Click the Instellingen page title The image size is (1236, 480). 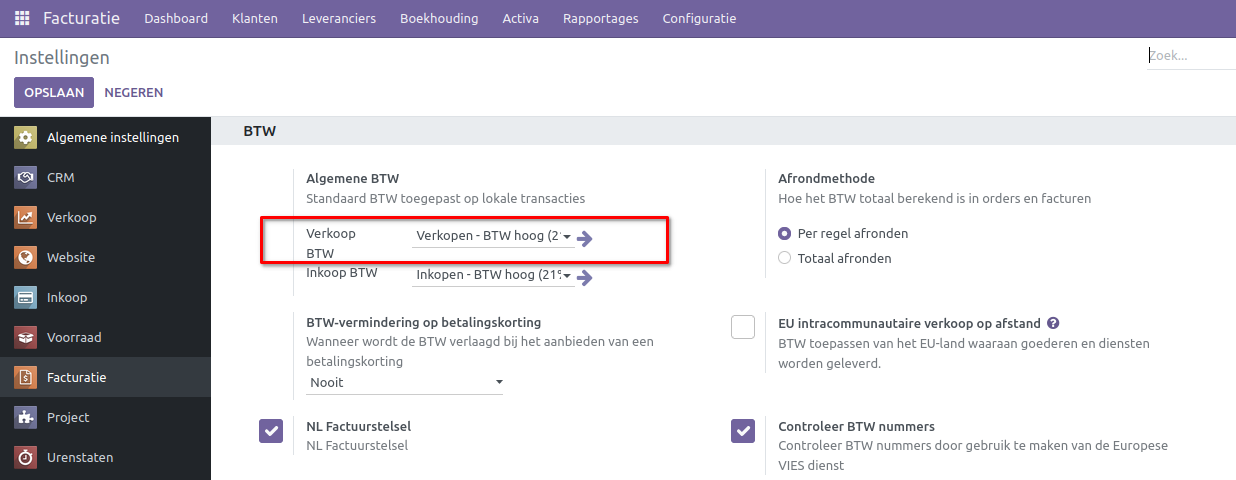click(62, 58)
